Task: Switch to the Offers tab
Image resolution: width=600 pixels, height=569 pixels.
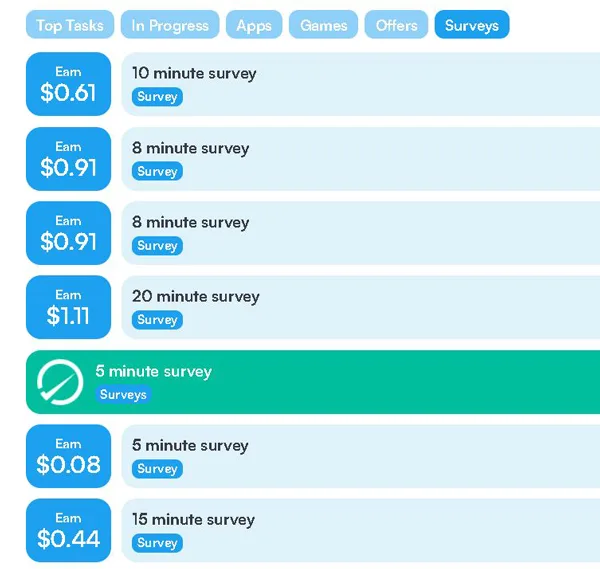Action: pyautogui.click(x=396, y=25)
